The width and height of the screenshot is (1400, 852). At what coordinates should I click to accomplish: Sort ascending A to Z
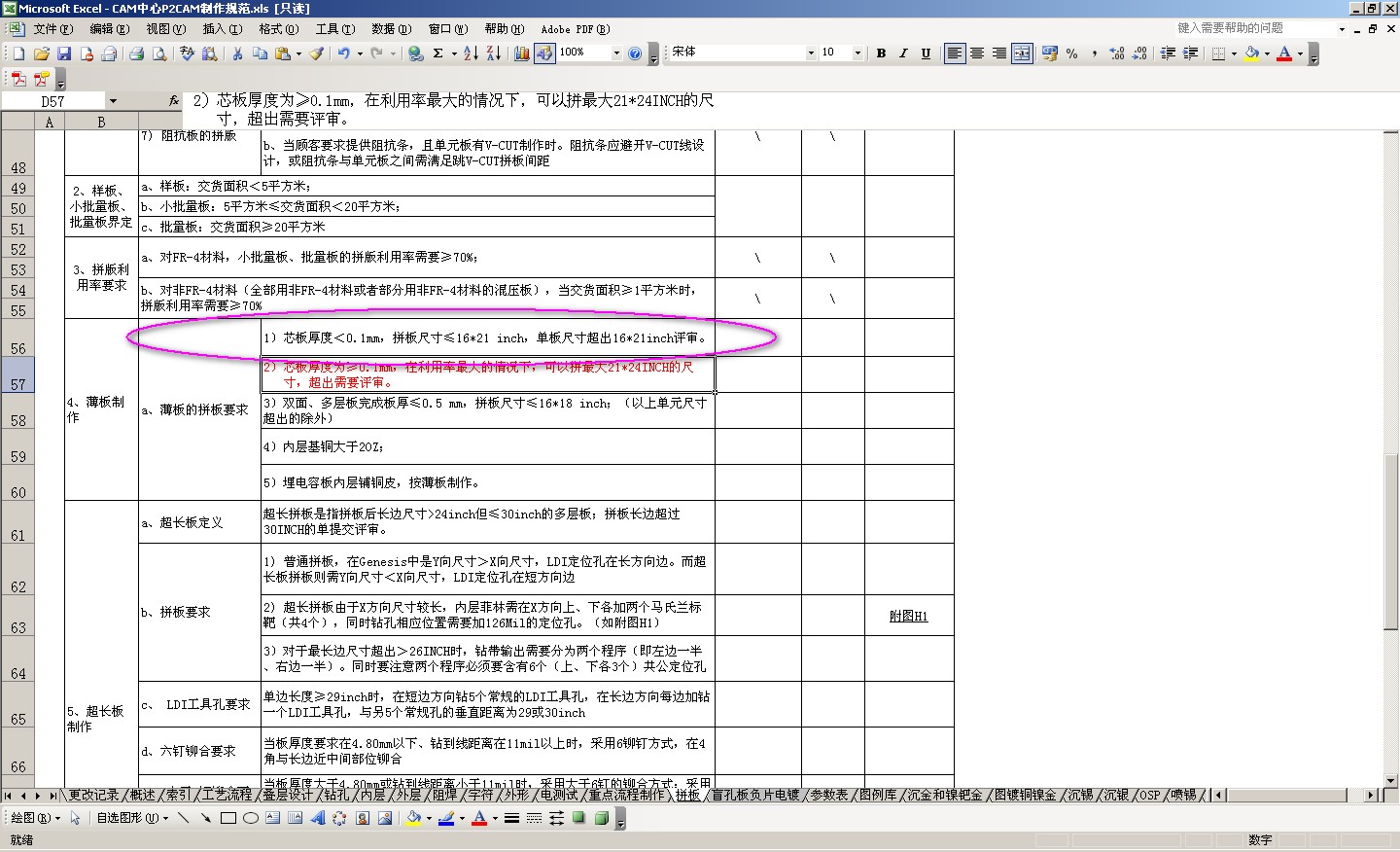click(471, 53)
